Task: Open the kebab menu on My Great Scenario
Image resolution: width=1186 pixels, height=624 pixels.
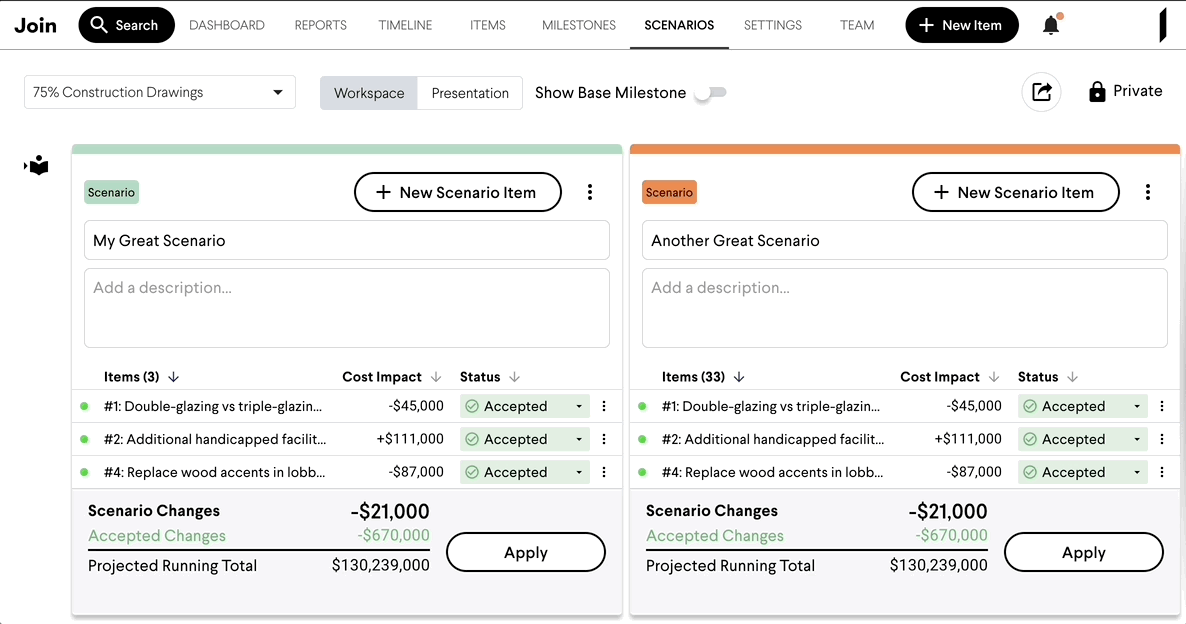Action: click(590, 191)
